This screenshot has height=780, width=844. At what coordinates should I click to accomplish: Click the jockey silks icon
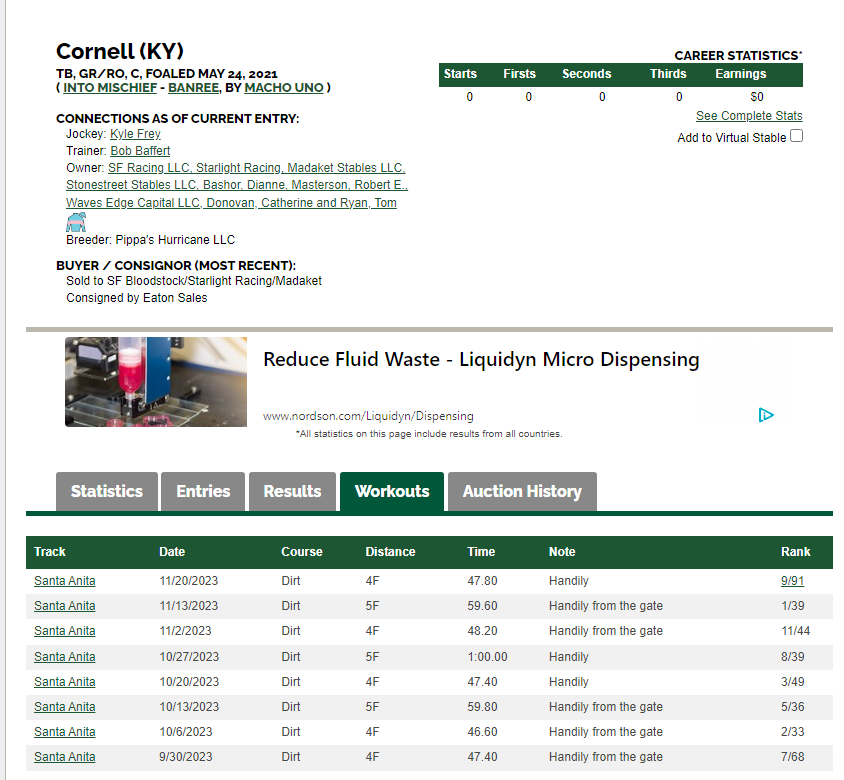pyautogui.click(x=76, y=222)
